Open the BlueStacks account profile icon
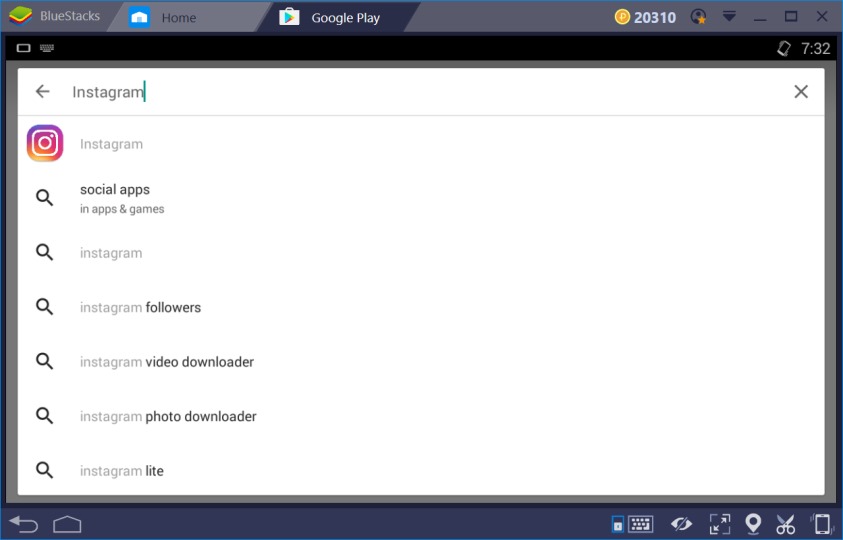This screenshot has width=843, height=540. pos(698,17)
